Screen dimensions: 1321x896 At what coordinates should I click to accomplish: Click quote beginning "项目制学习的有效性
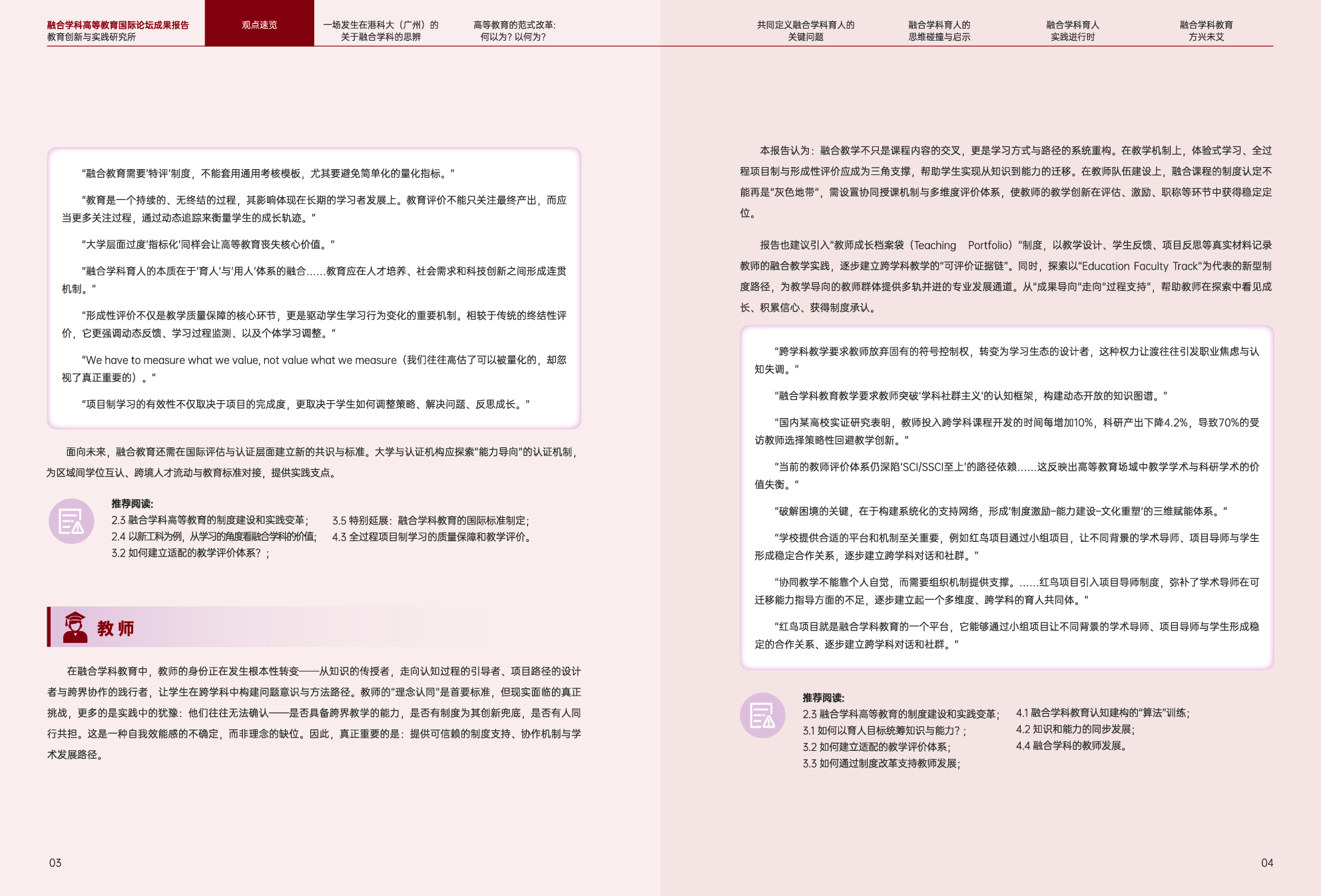pos(306,404)
